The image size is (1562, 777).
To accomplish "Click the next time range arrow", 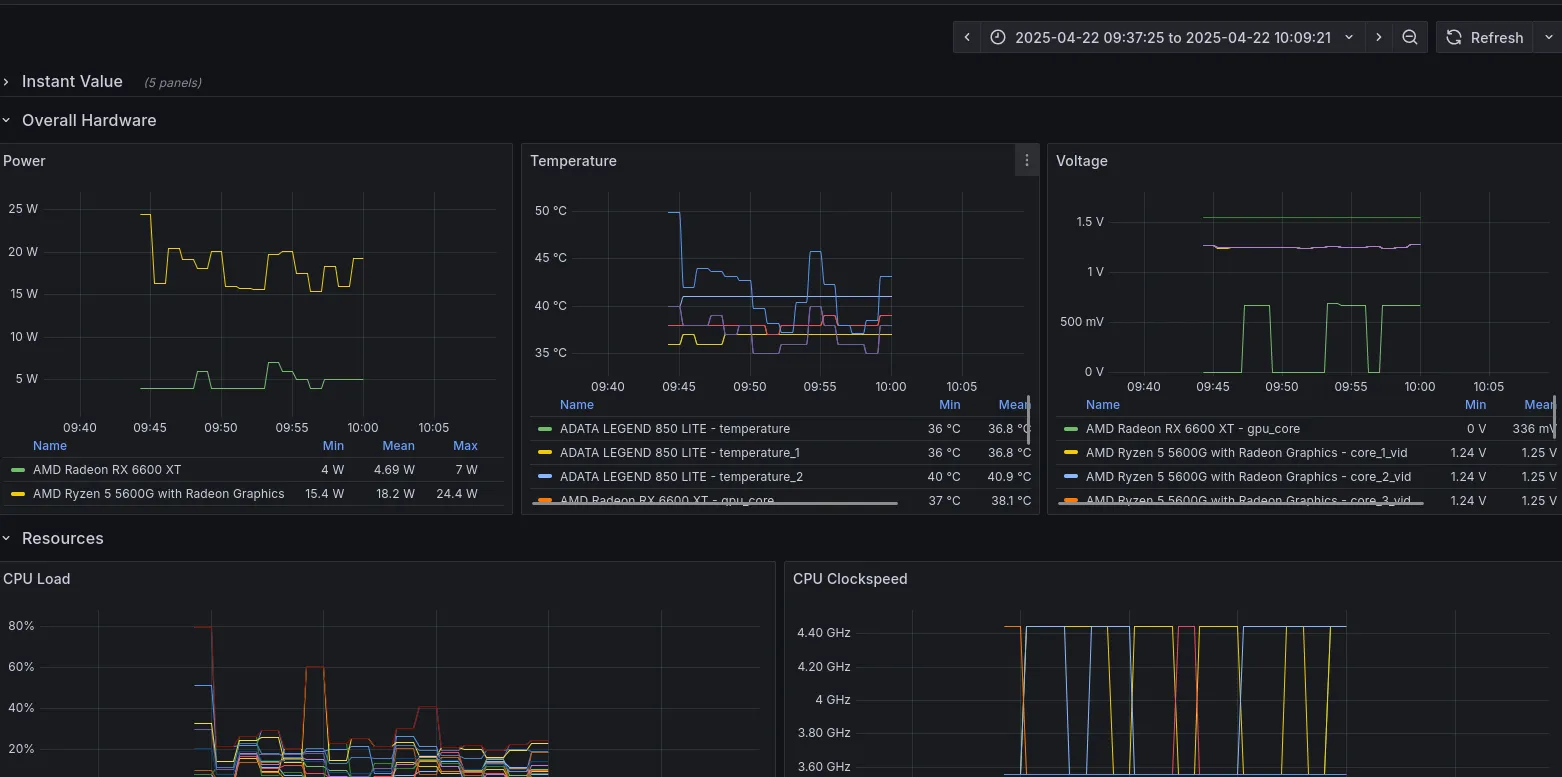I will point(1378,37).
